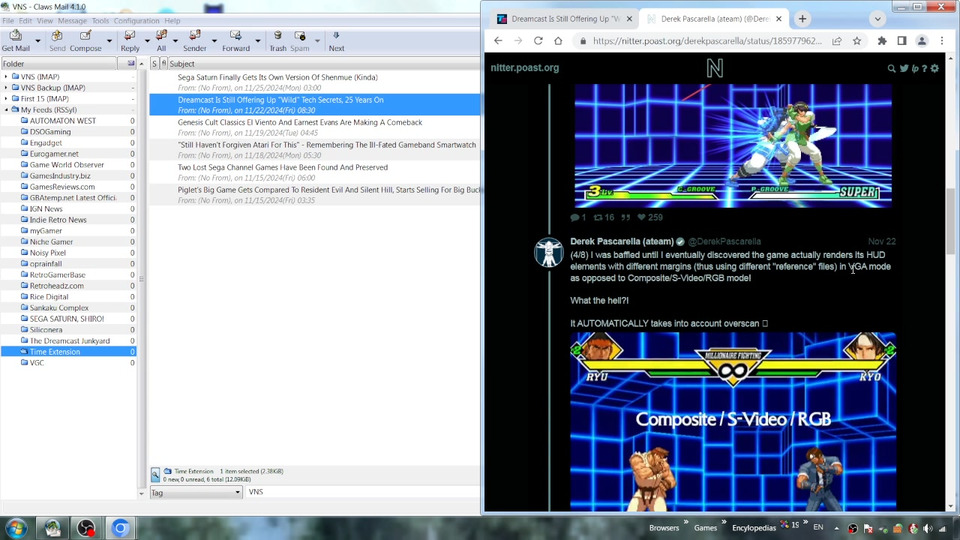The image size is (960, 540).
Task: Open the Two Lost Sega Channel Games message
Action: [315, 172]
